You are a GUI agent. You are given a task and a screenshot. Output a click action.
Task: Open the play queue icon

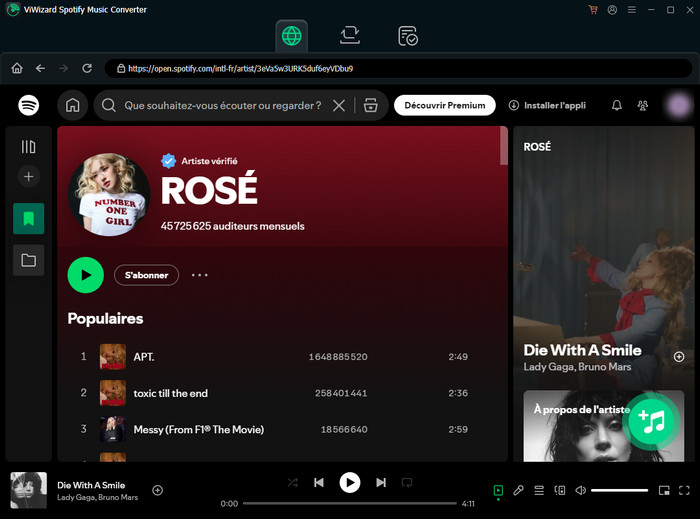pos(539,490)
